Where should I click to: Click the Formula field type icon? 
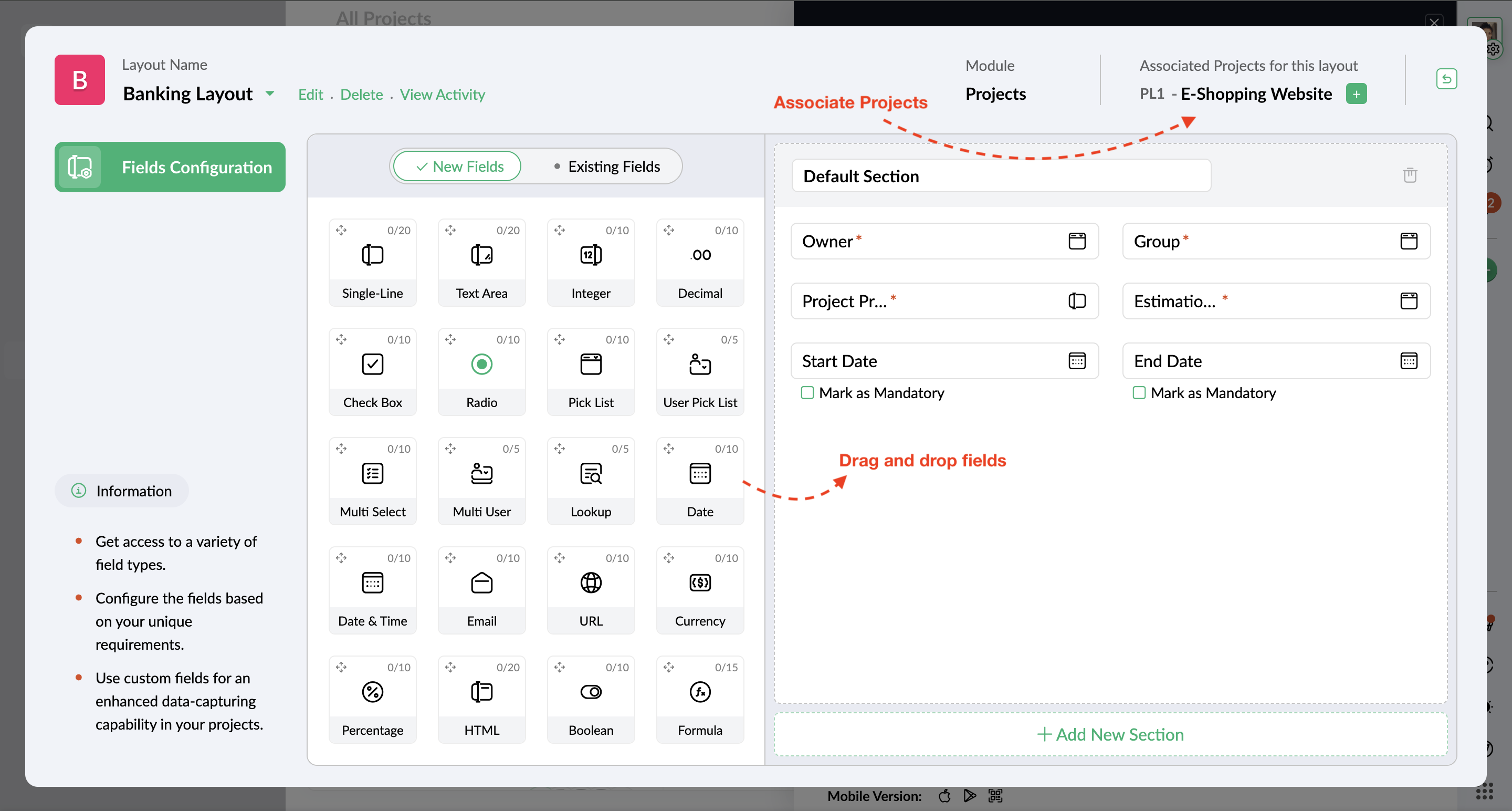[700, 692]
